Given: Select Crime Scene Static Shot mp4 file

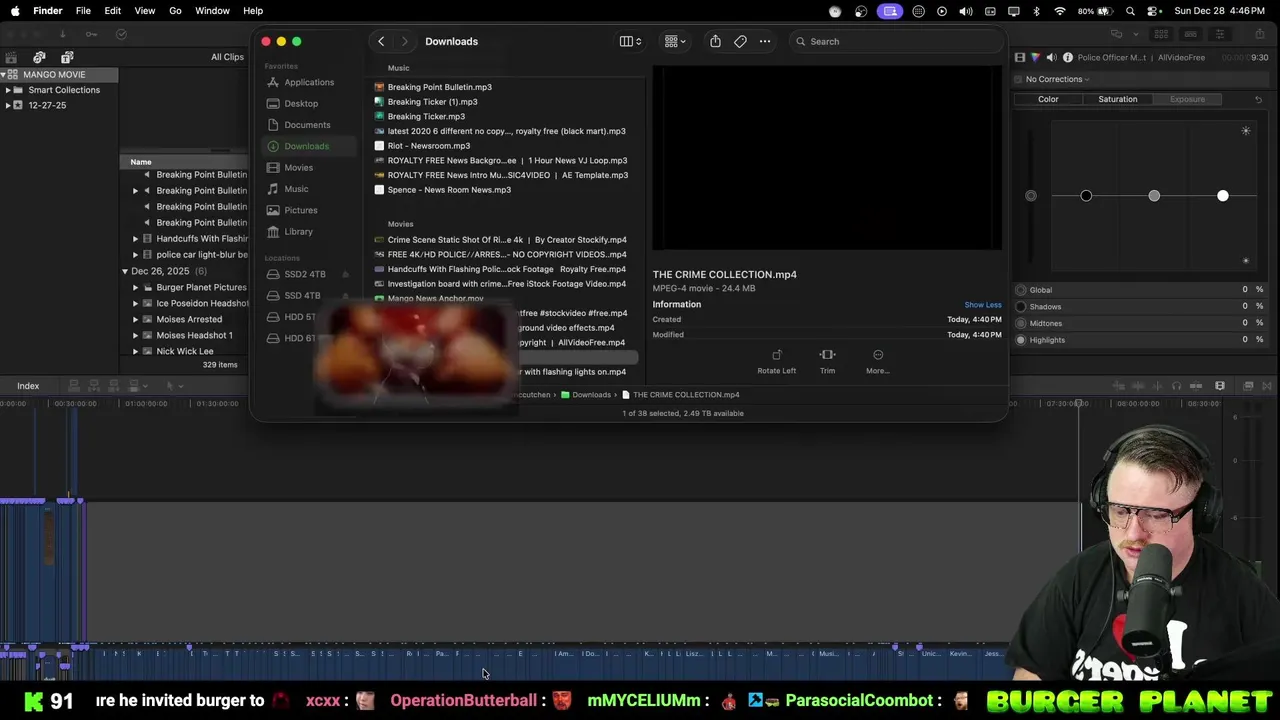Looking at the screenshot, I should click(506, 240).
